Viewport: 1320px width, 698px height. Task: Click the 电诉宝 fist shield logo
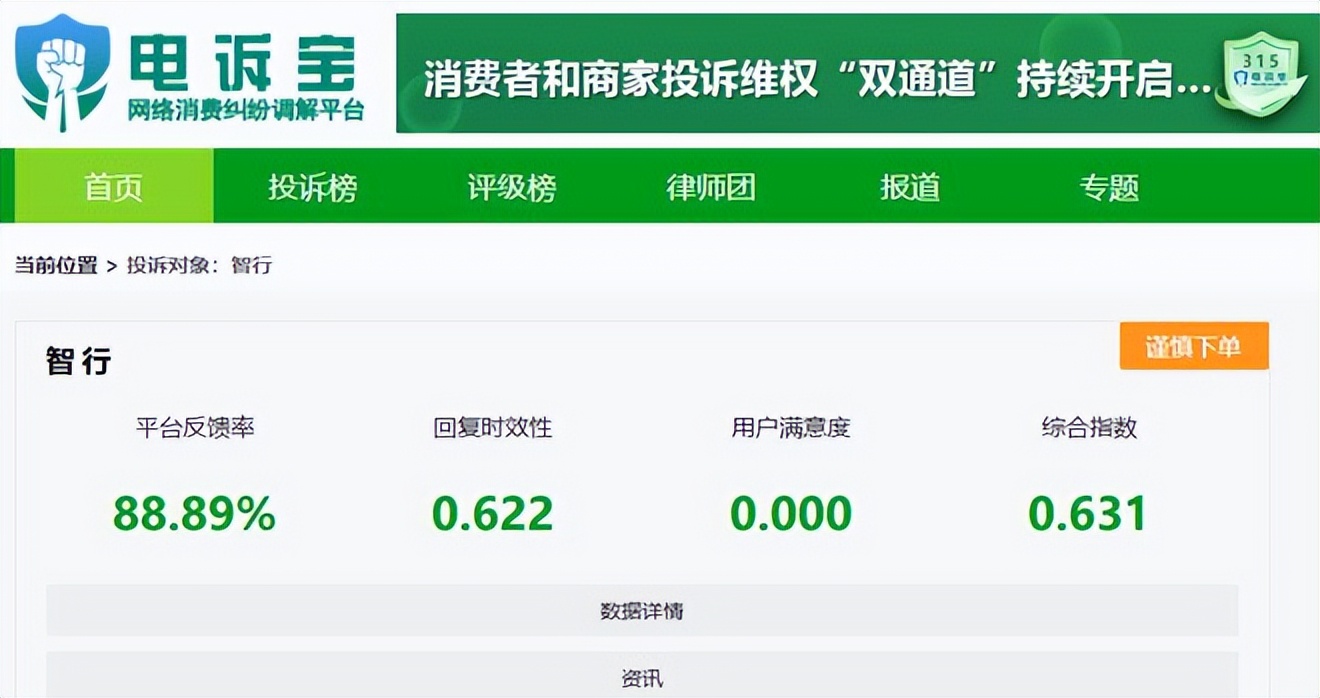(x=62, y=72)
